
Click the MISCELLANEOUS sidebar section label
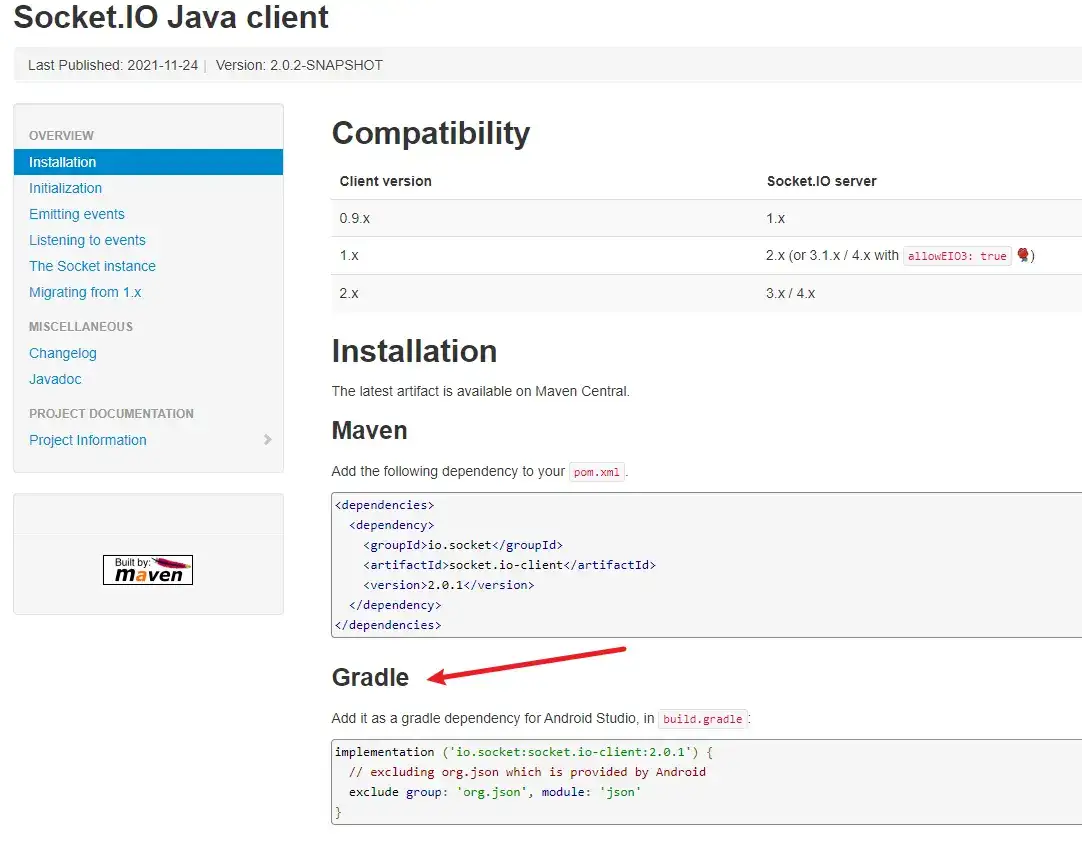(81, 327)
